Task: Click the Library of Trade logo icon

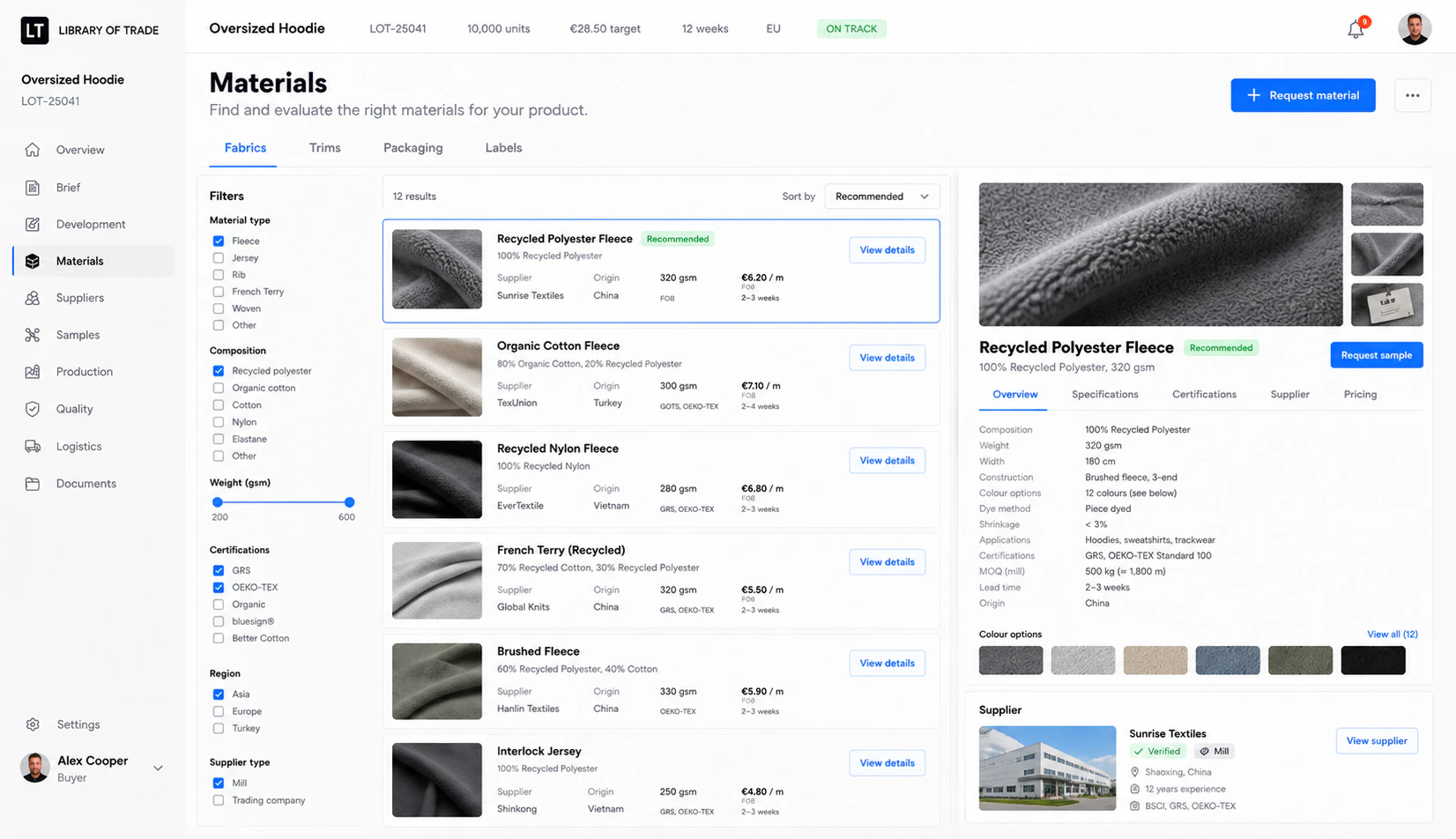Action: pyautogui.click(x=34, y=30)
